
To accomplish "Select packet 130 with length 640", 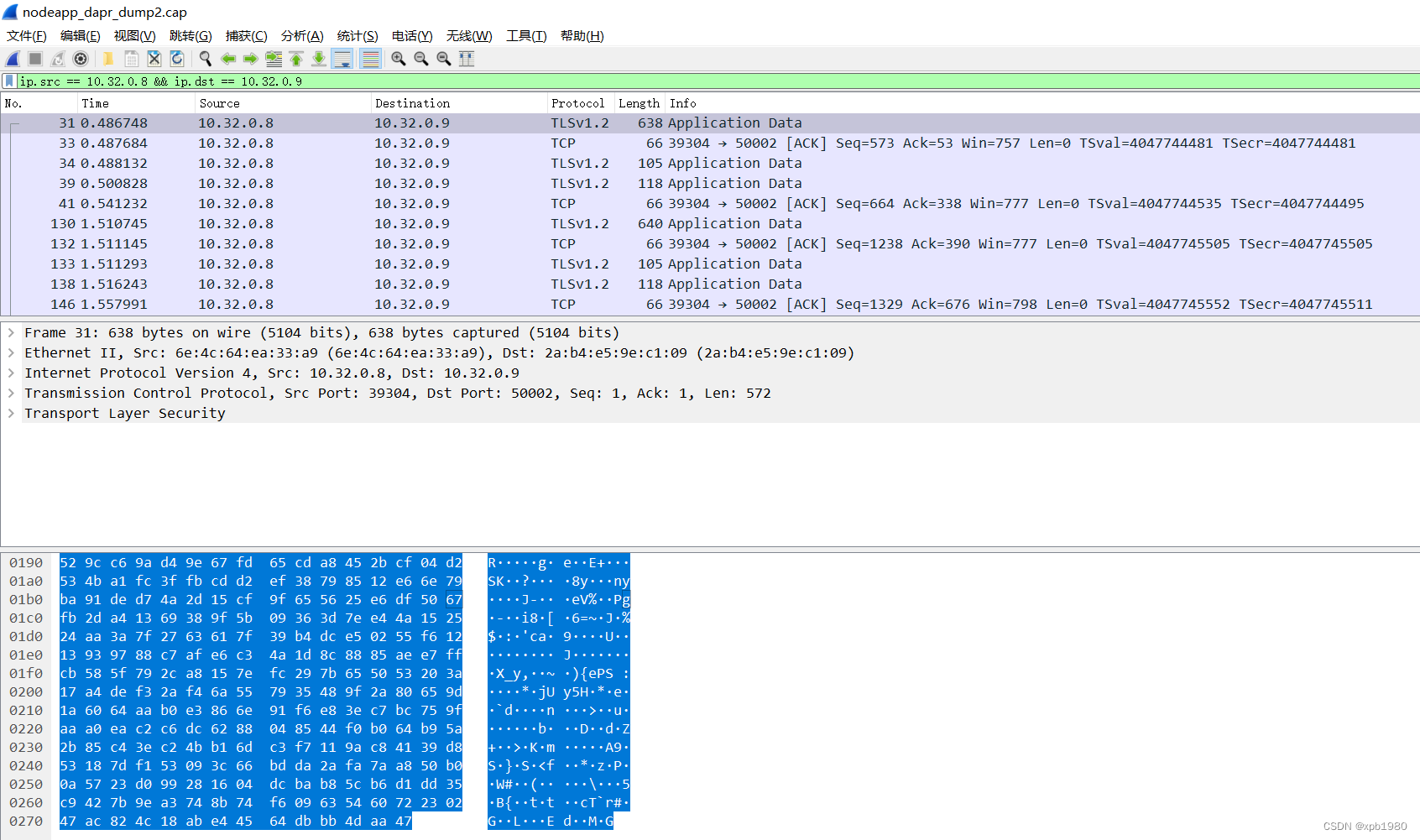I will point(710,224).
